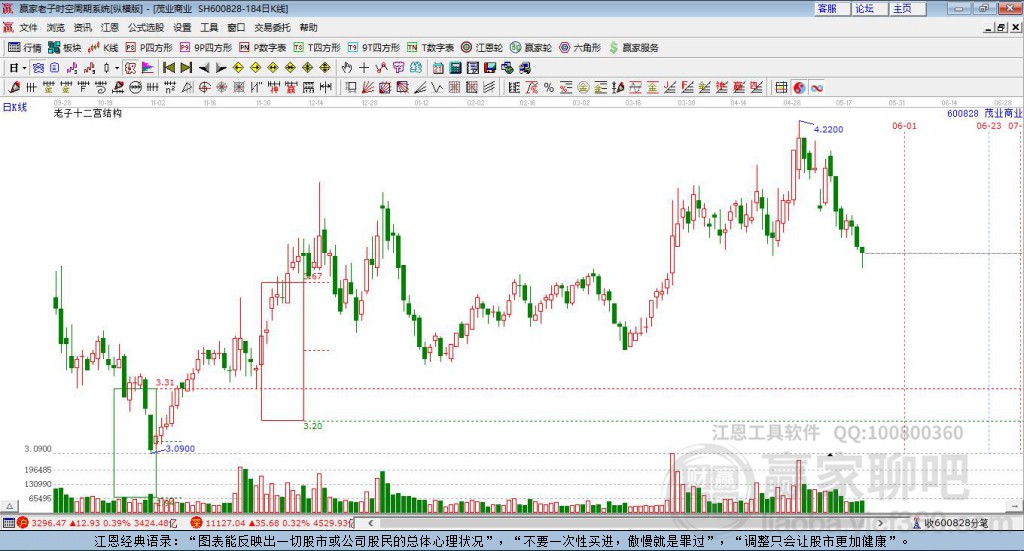Image resolution: width=1024 pixels, height=551 pixels.
Task: Step chart left with black arrow
Action: pos(204,68)
